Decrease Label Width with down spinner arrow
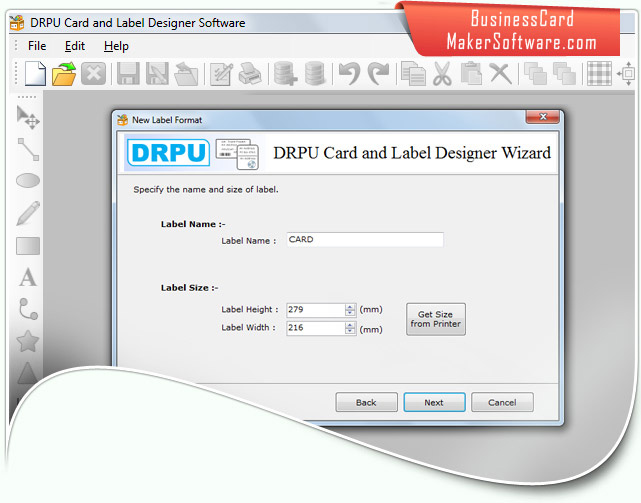 tap(350, 330)
